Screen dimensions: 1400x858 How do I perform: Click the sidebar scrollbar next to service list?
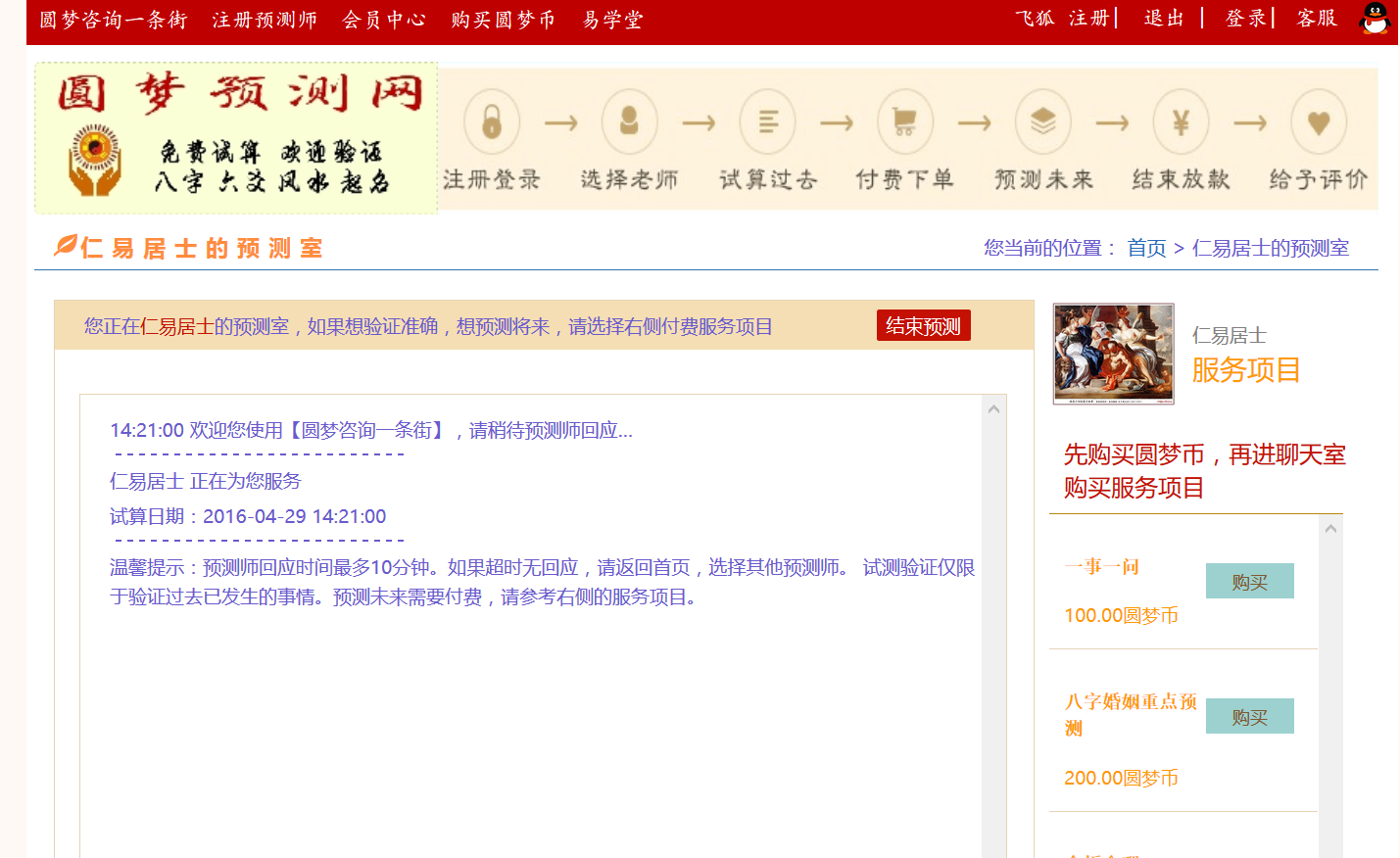[x=1330, y=529]
